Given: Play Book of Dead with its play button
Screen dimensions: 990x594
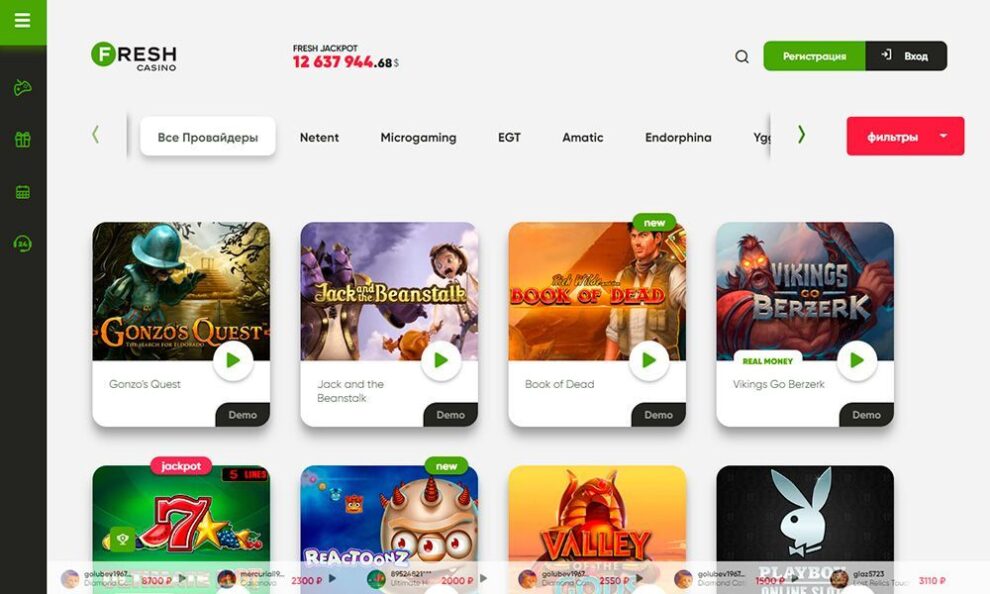Looking at the screenshot, I should [648, 360].
